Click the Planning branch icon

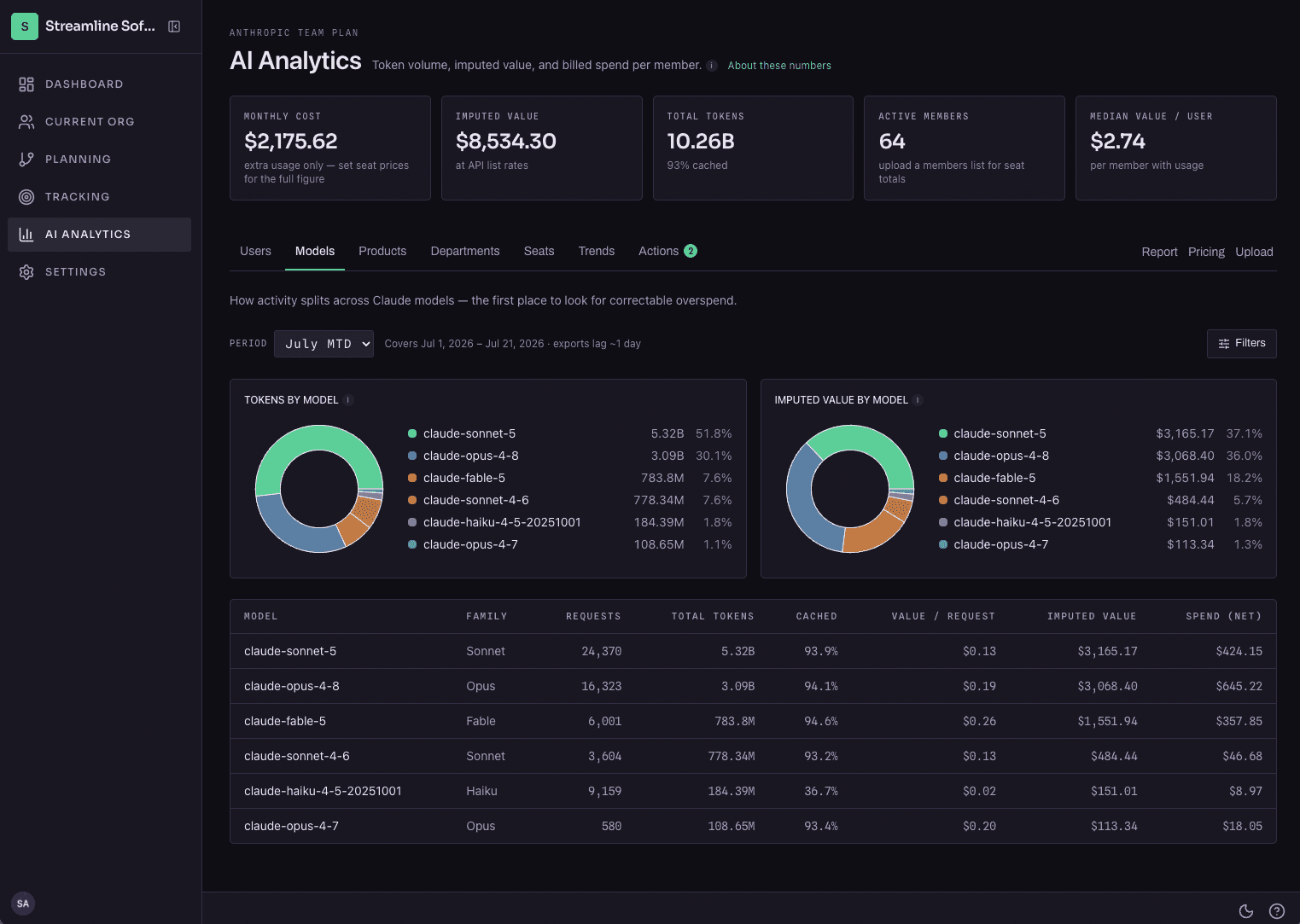(26, 160)
